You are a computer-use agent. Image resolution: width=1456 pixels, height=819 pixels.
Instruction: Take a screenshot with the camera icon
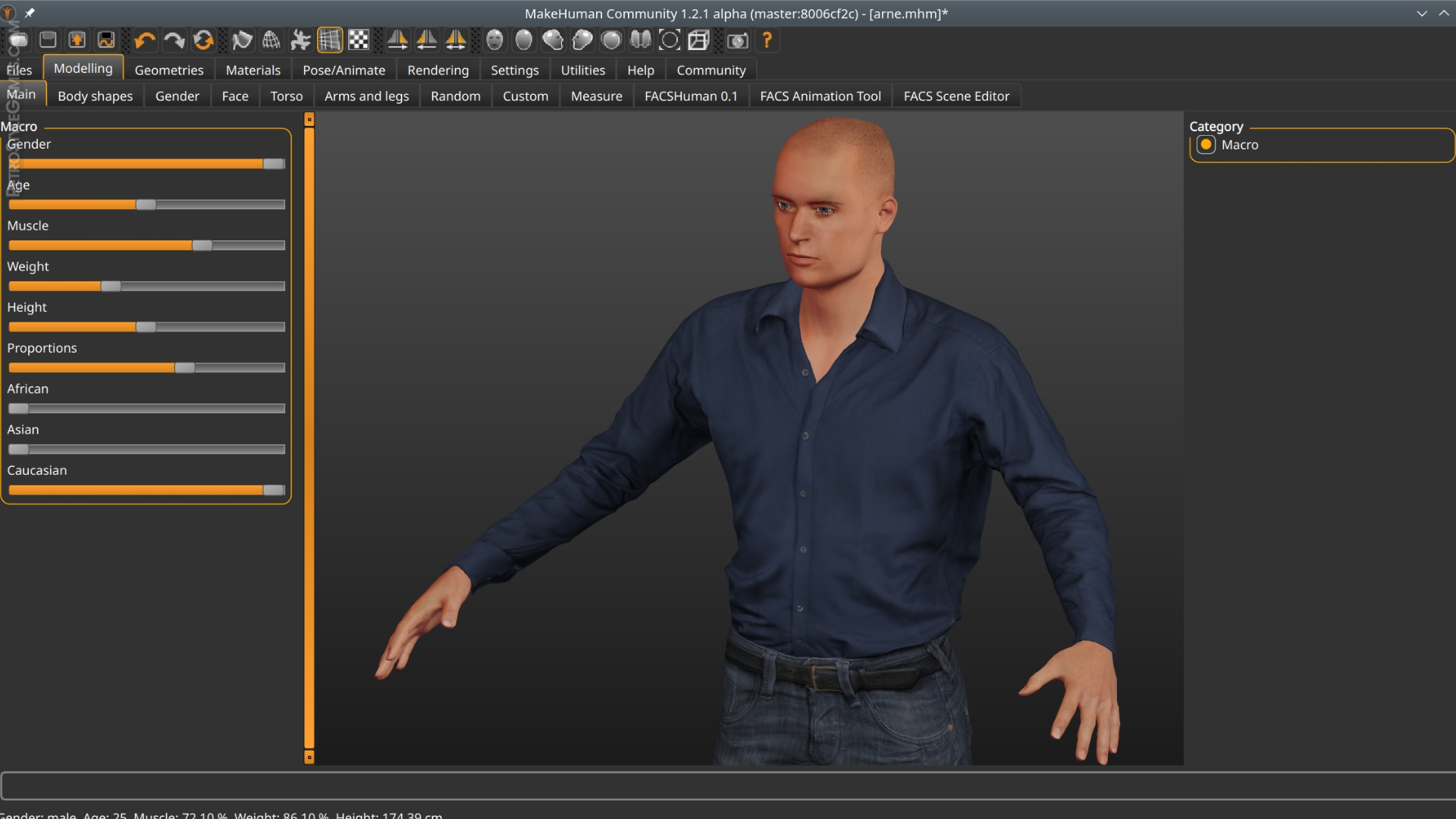click(737, 40)
